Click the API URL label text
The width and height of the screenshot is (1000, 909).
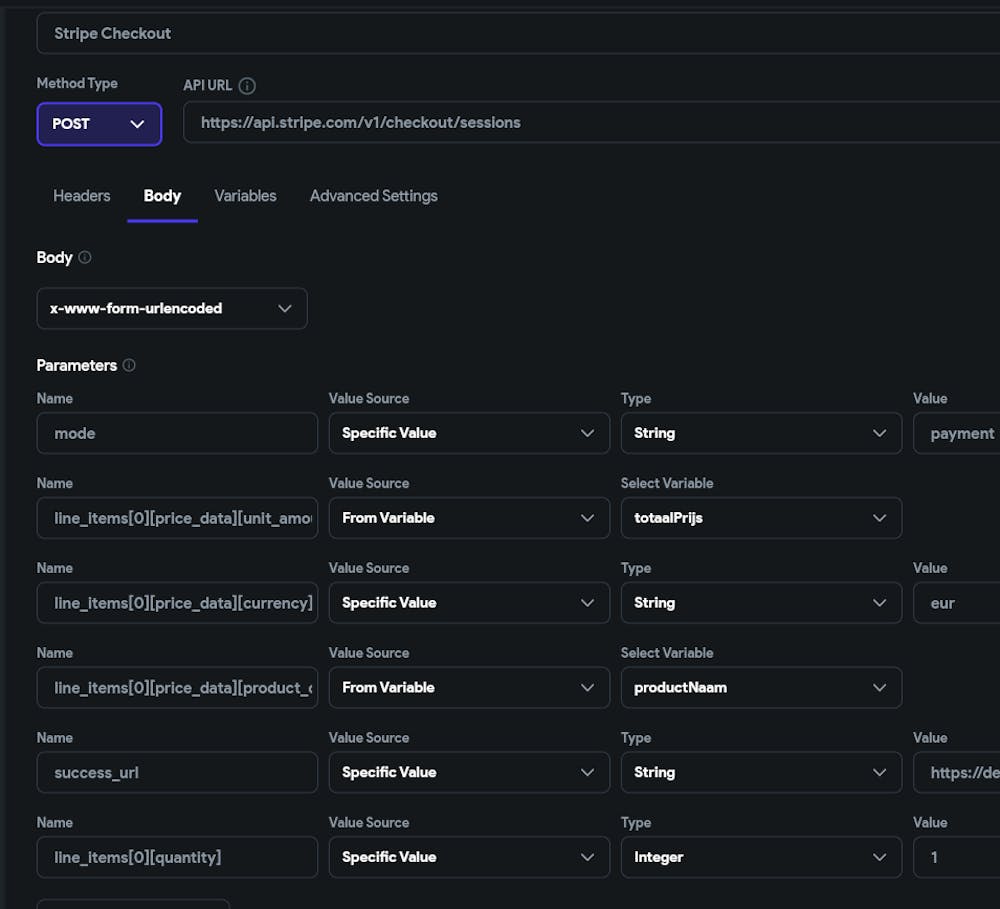(x=207, y=85)
